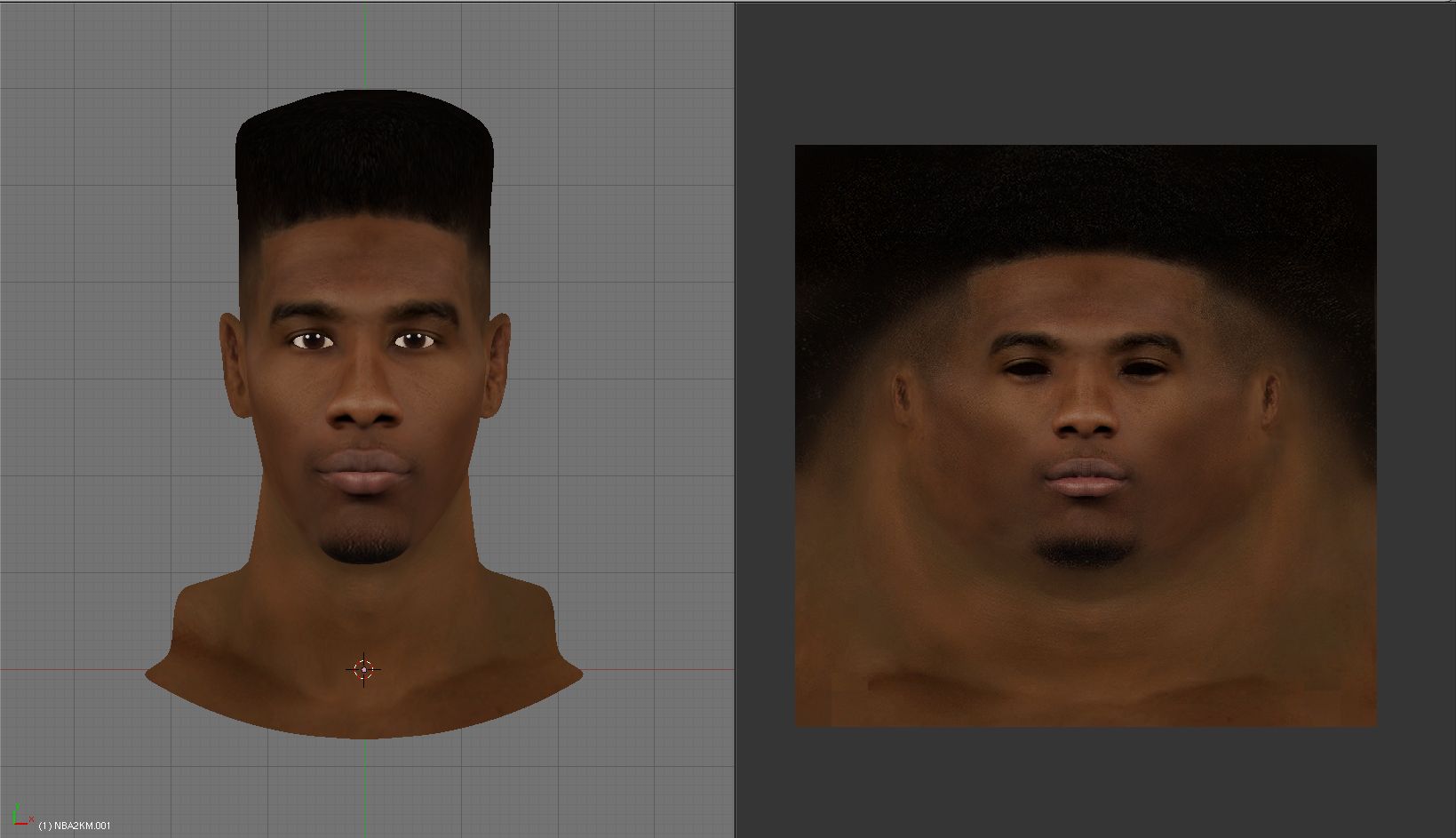The height and width of the screenshot is (838, 1456).
Task: Click the 3D model's ear nearest the viewport's left edge
Action: (233, 364)
